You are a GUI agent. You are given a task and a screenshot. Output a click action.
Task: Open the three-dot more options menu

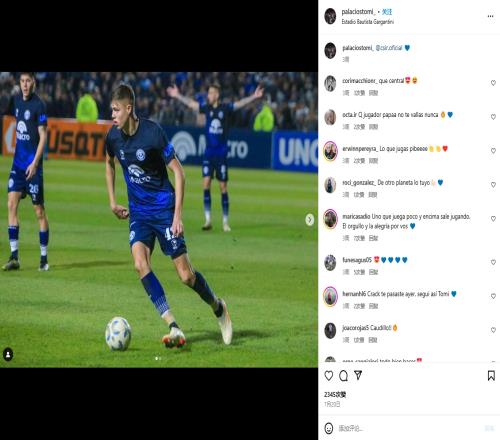click(490, 16)
